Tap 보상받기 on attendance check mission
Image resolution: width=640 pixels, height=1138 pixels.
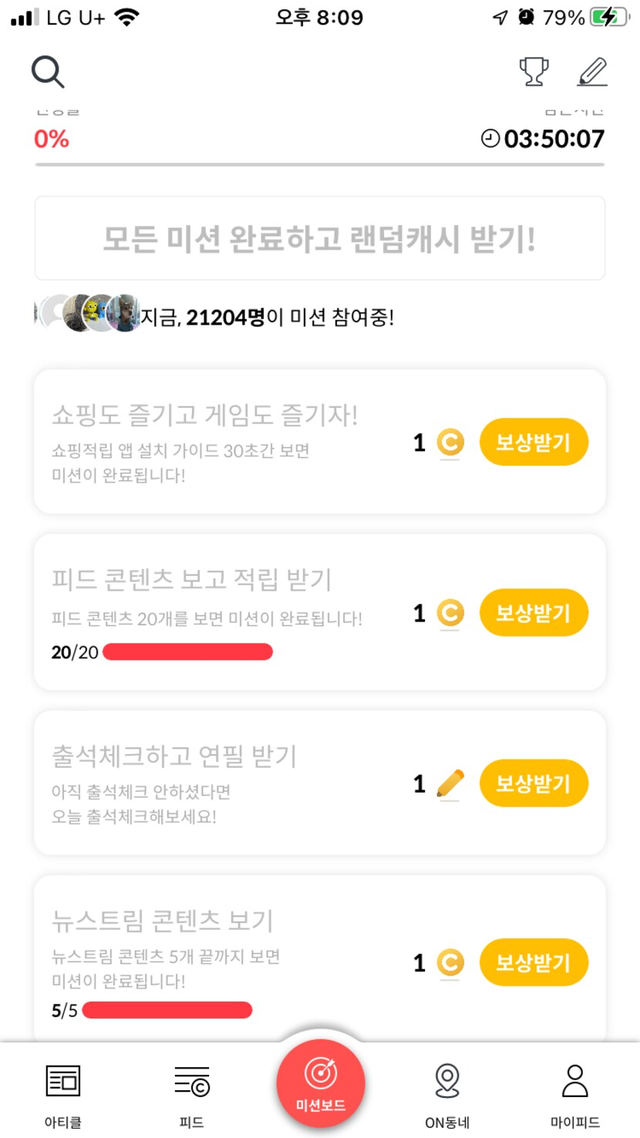(x=534, y=783)
